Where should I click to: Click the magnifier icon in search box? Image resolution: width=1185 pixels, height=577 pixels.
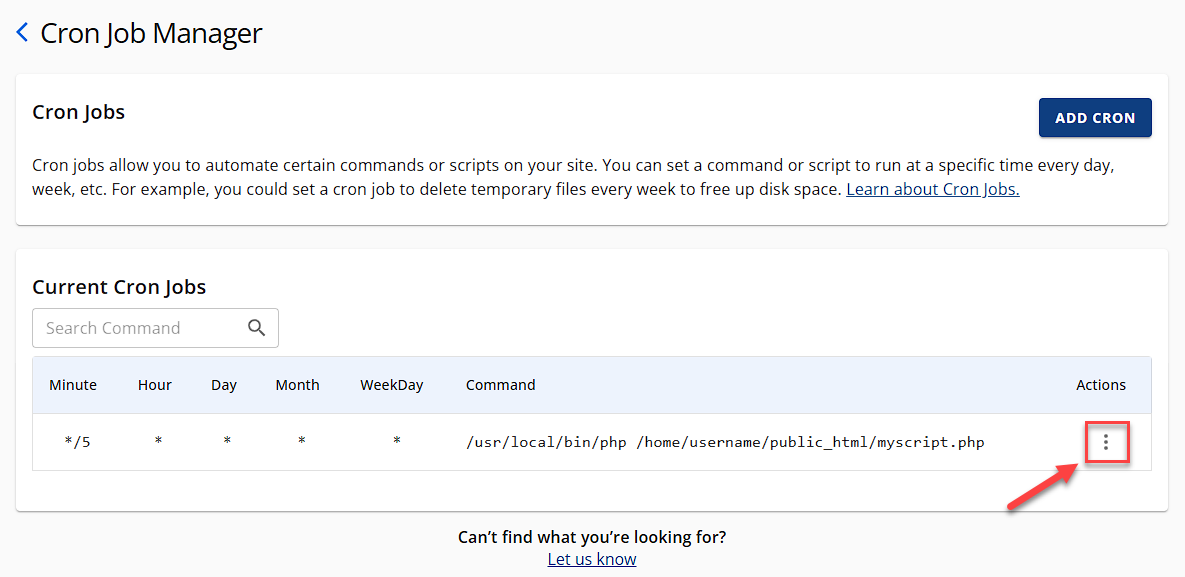coord(256,328)
